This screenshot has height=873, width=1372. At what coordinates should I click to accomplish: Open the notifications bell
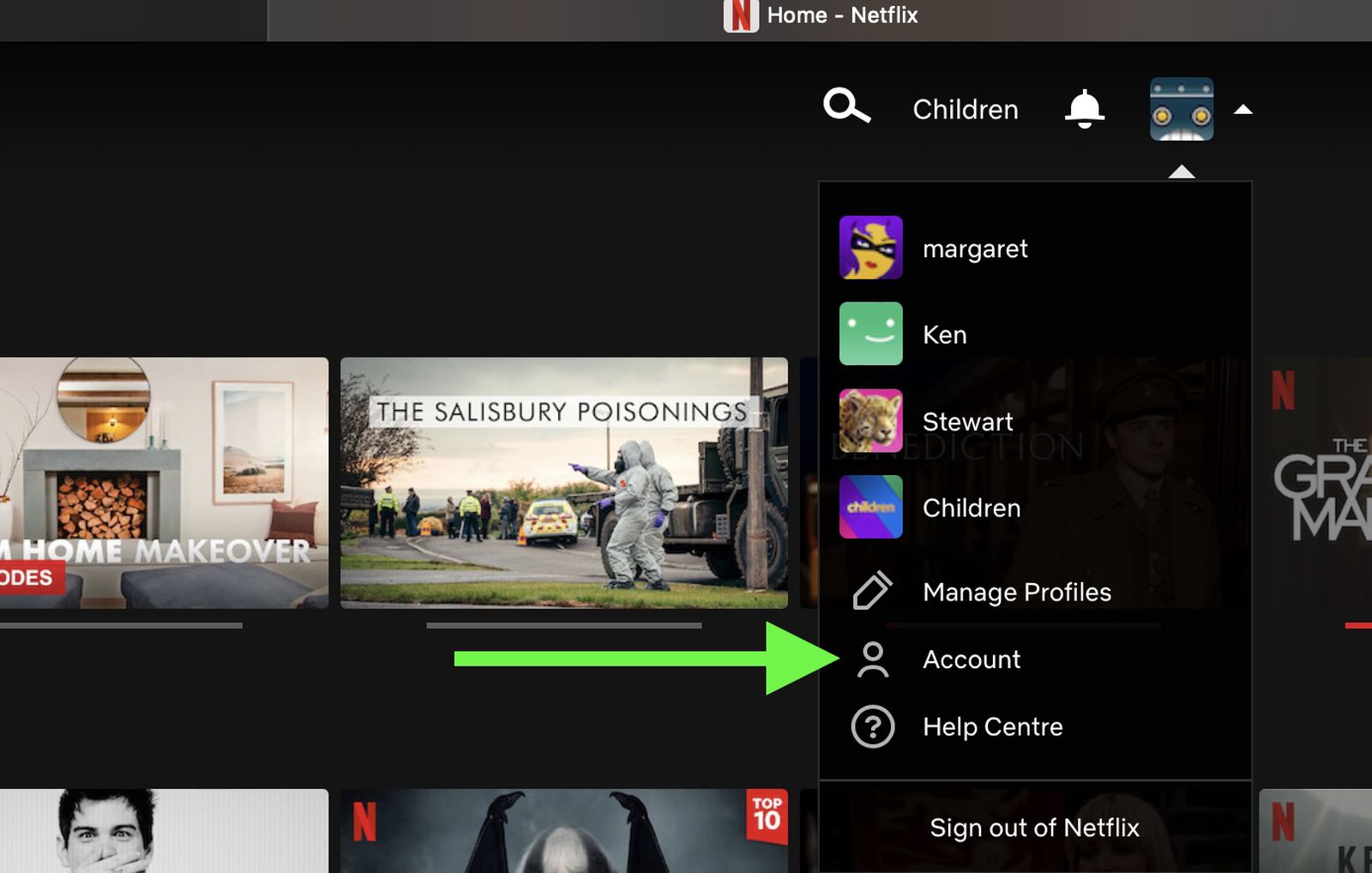tap(1084, 109)
